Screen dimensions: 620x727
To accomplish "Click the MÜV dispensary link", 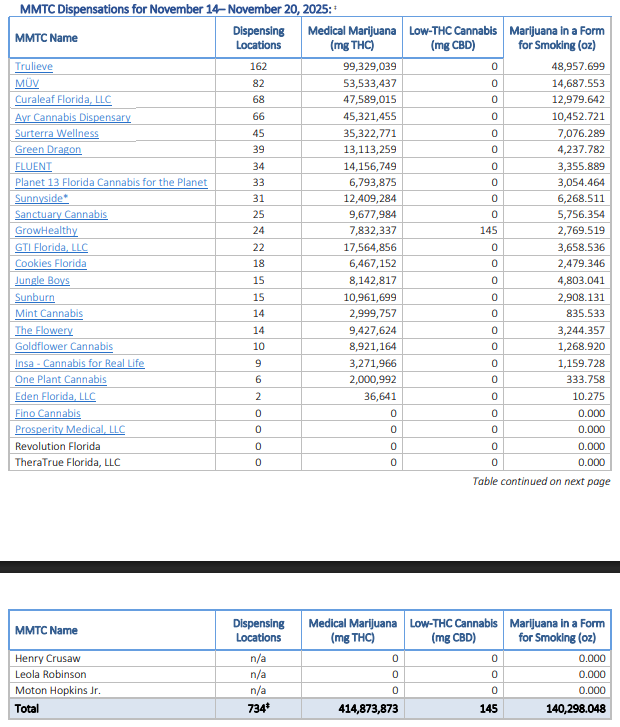I will pyautogui.click(x=27, y=84).
